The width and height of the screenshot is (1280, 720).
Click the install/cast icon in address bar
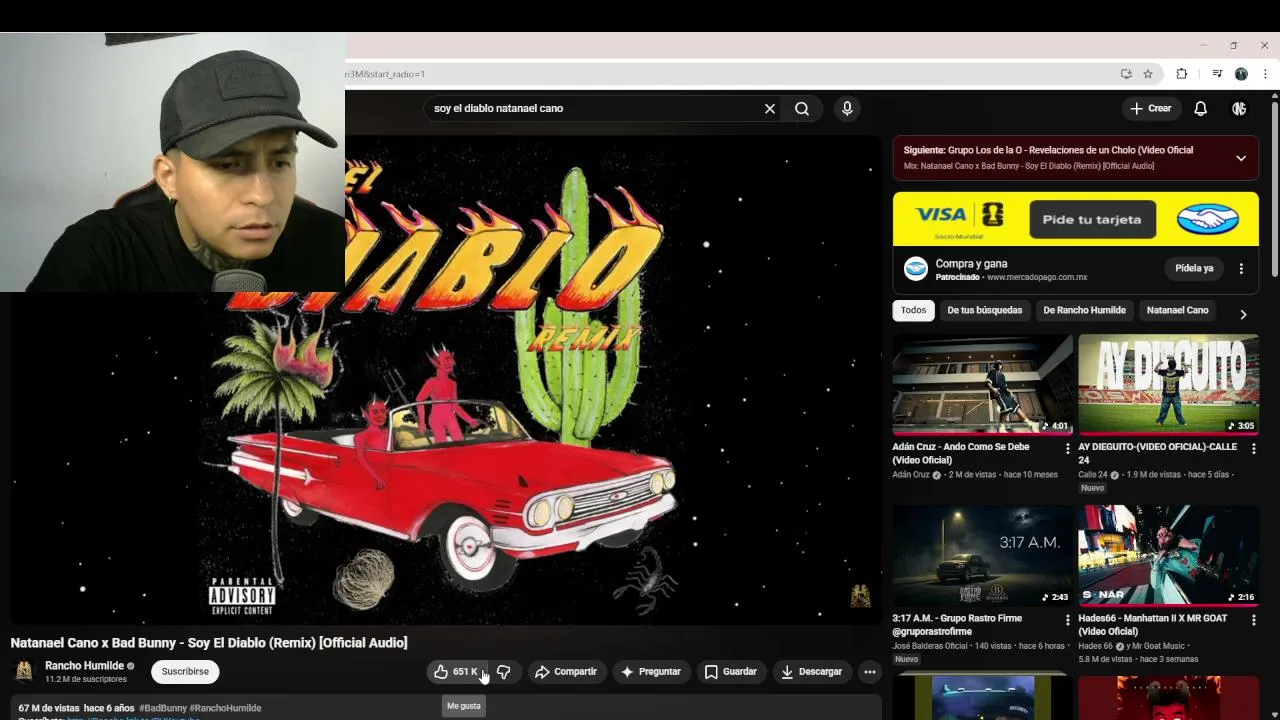click(x=1126, y=74)
